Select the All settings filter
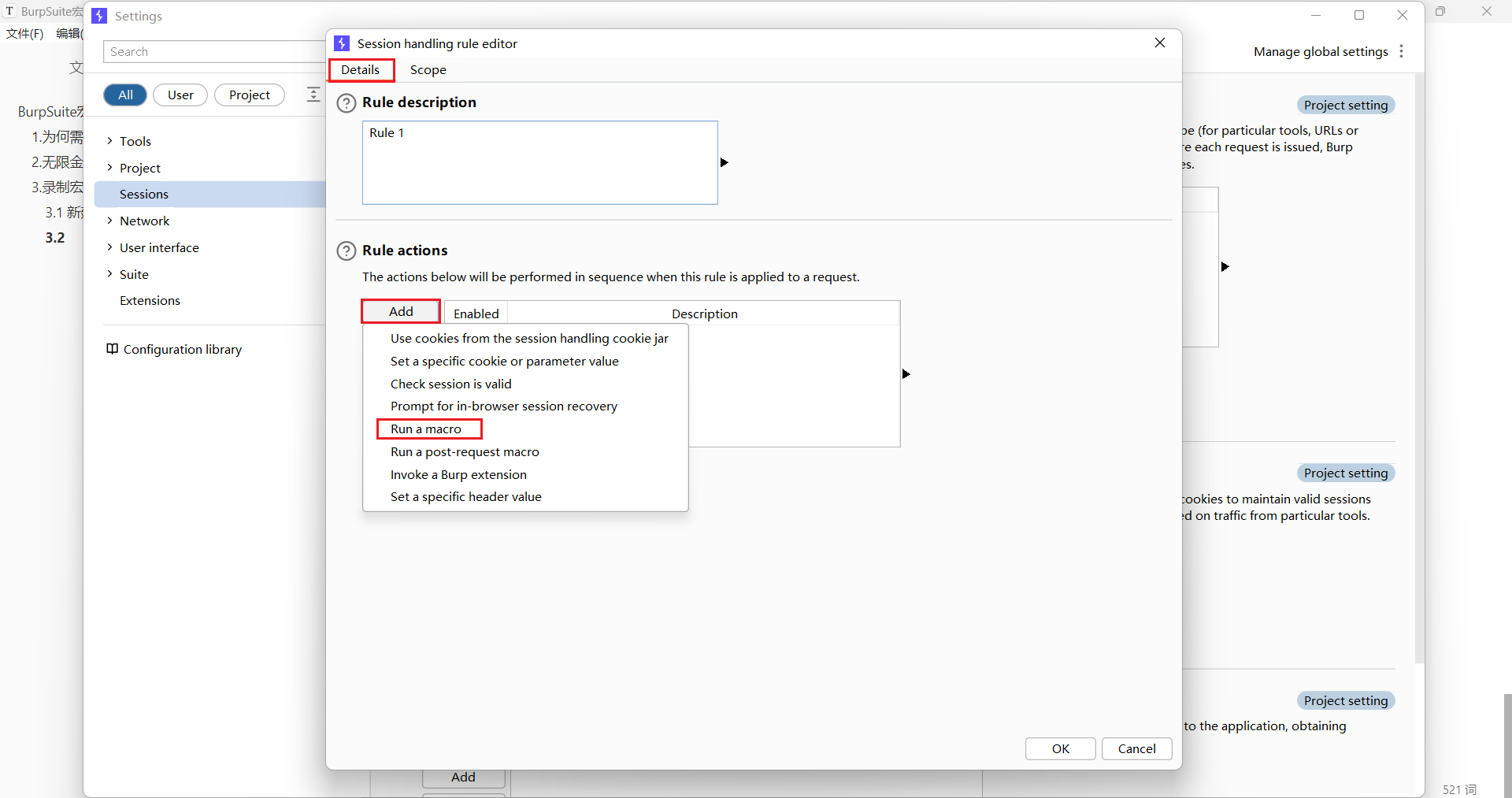This screenshot has height=798, width=1512. coord(125,95)
